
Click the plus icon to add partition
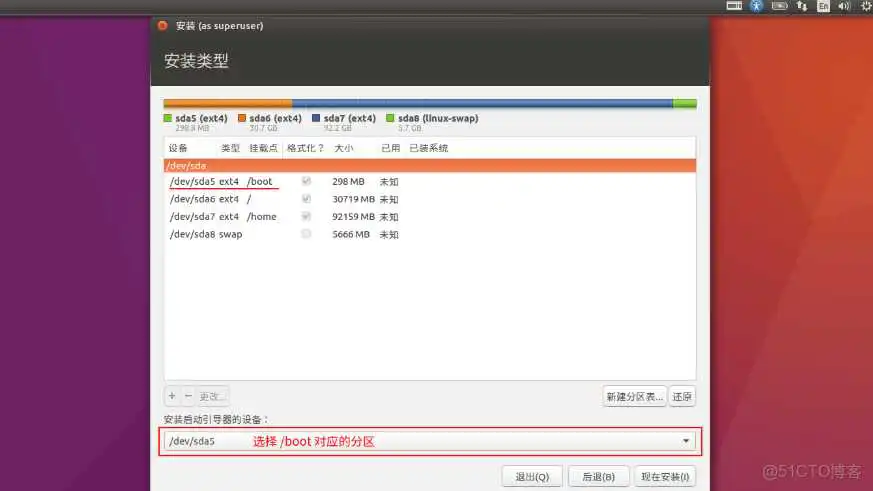pos(172,396)
